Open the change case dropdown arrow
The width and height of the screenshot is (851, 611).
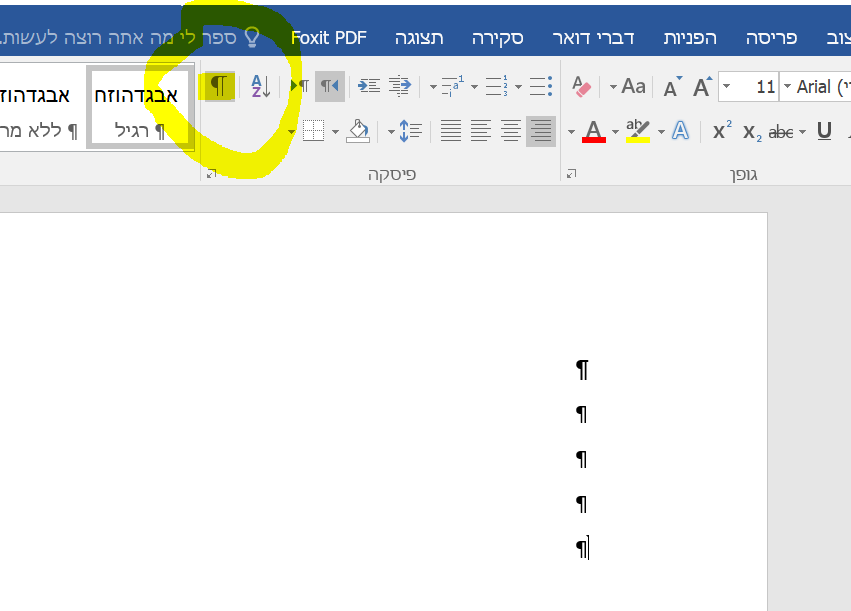(613, 87)
